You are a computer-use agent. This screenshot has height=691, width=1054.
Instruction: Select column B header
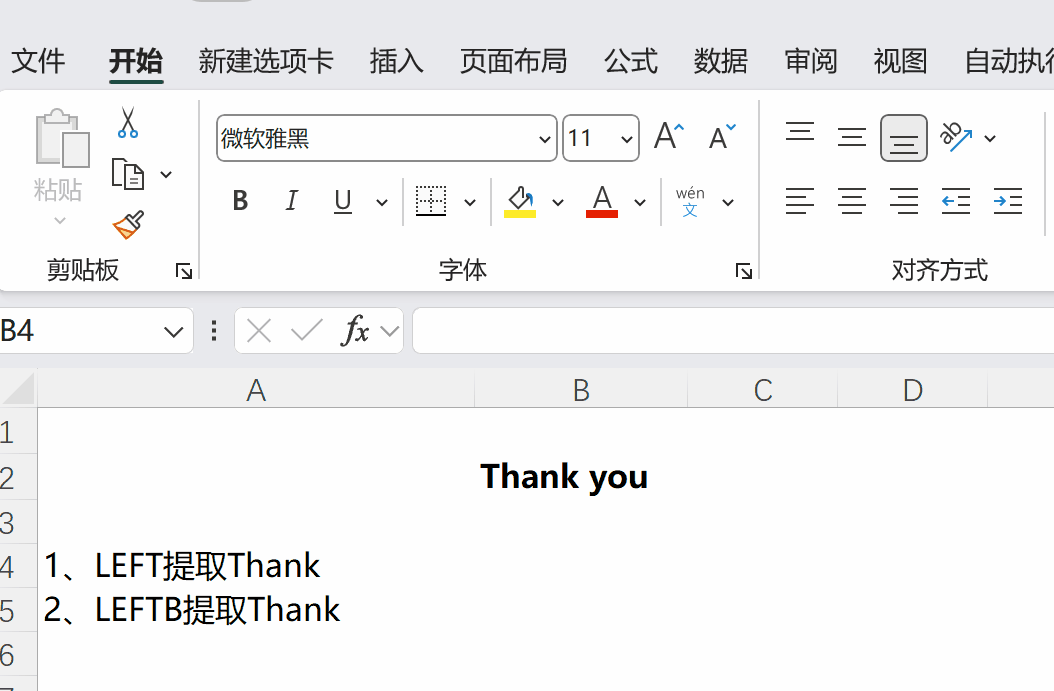[x=581, y=390]
